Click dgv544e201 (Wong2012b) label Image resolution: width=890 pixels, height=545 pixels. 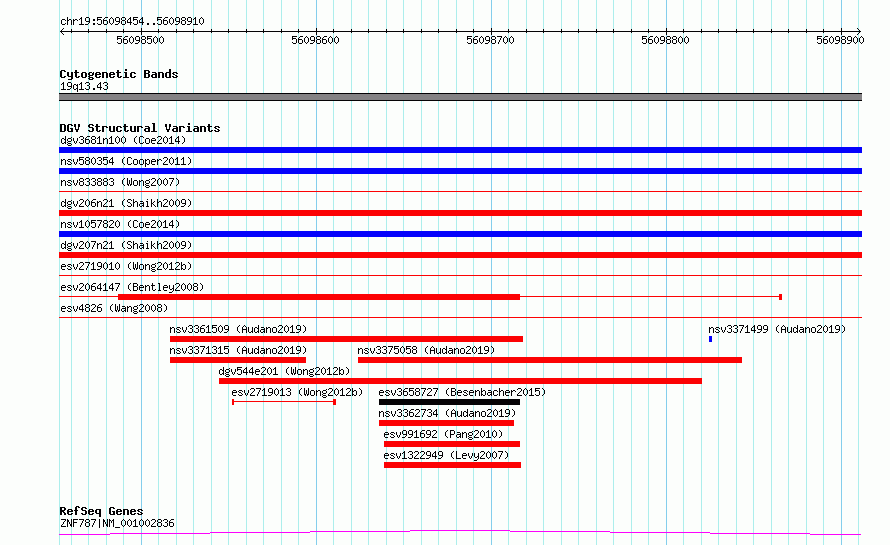click(284, 371)
